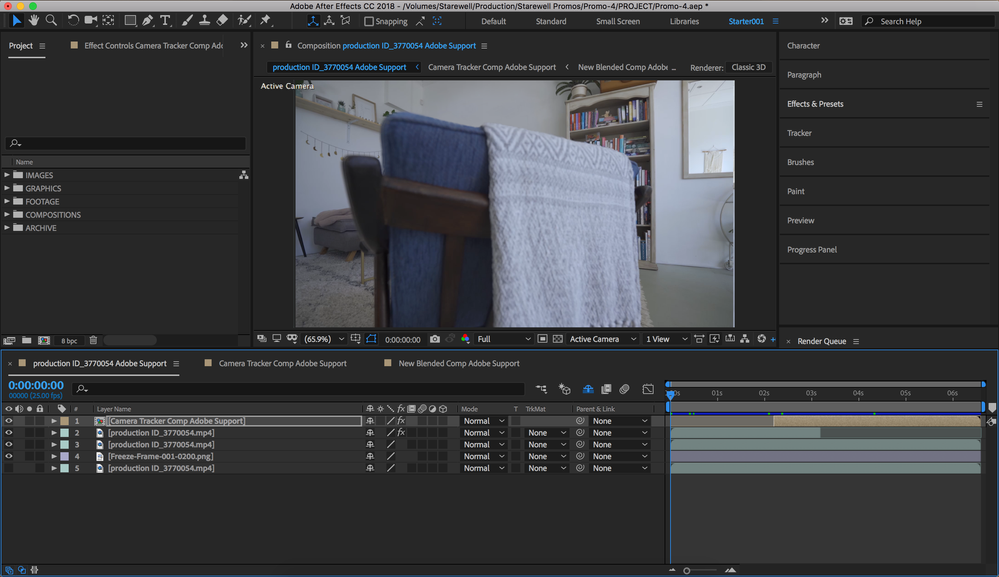Toggle visibility of Freeze-Frame-001-0200.png layer

(x=9, y=456)
